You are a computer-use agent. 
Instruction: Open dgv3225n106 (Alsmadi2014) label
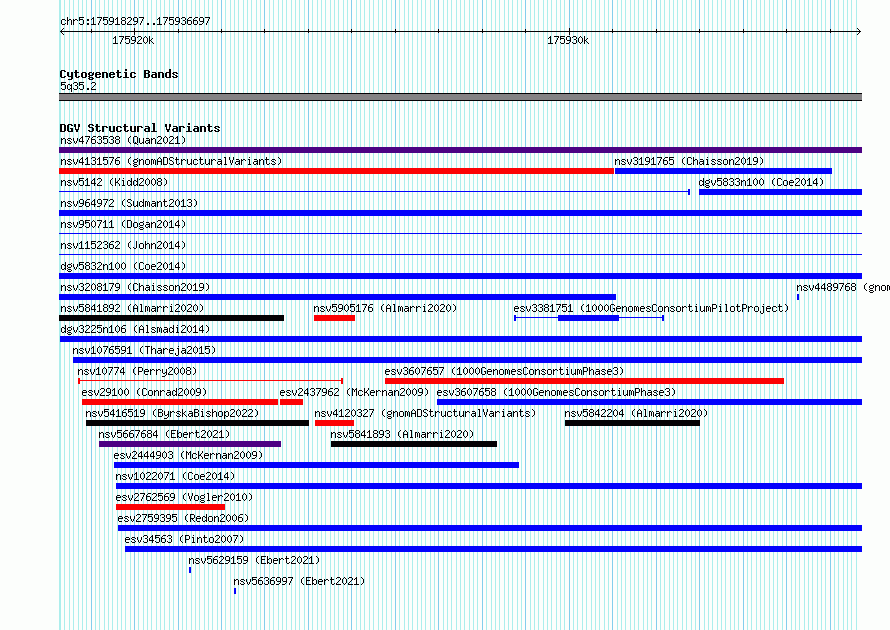click(135, 329)
